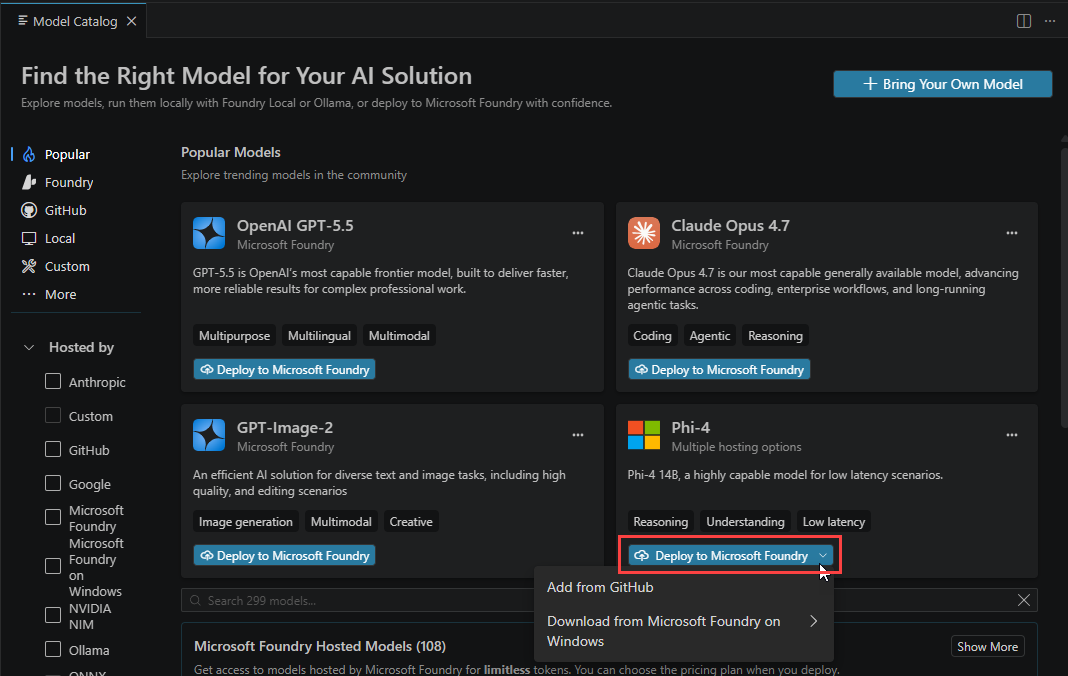The height and width of the screenshot is (676, 1068).
Task: Open the editor more actions ellipsis
Action: (x=1050, y=21)
